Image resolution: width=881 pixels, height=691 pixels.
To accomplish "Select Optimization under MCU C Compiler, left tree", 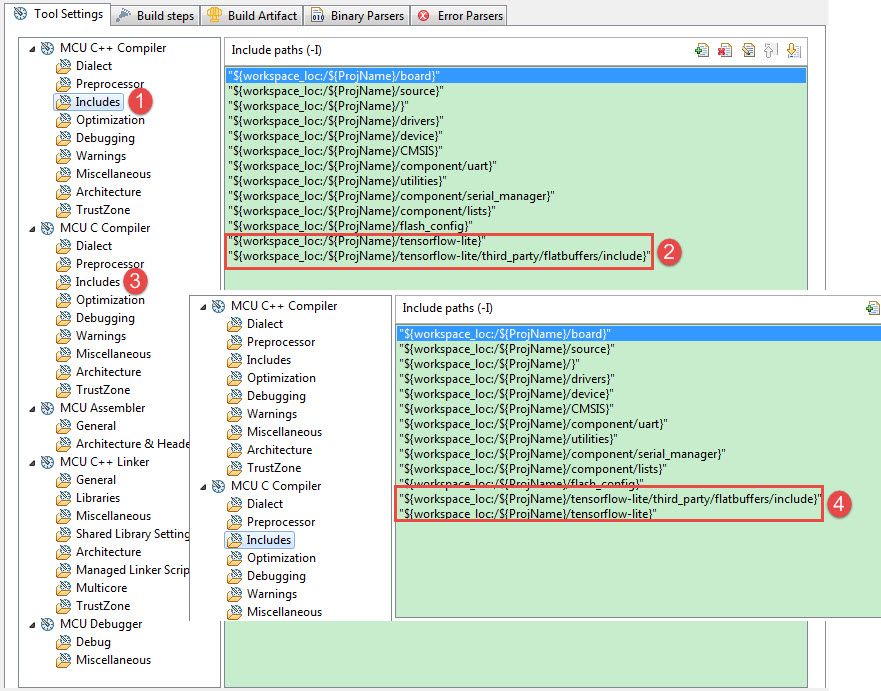I will click(101, 299).
